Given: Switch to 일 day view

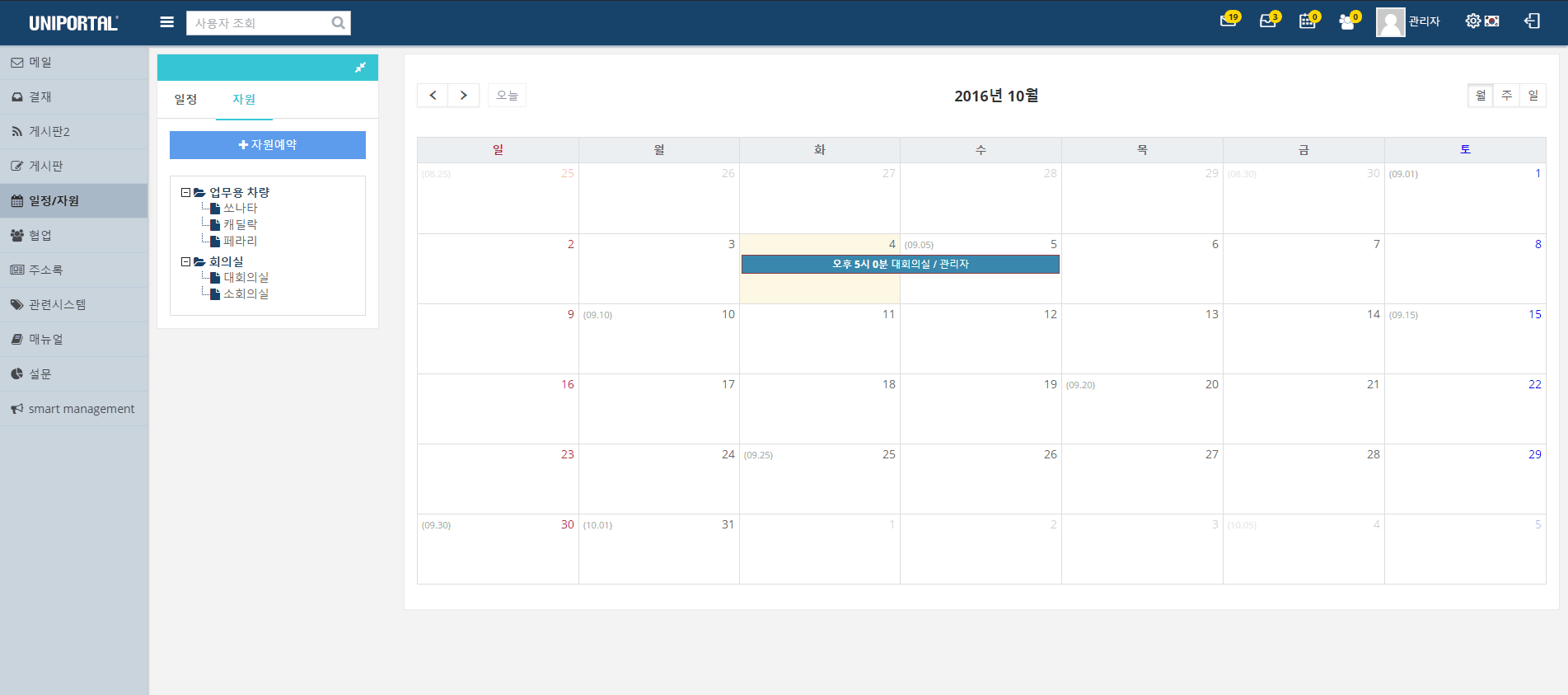Looking at the screenshot, I should (x=1533, y=96).
